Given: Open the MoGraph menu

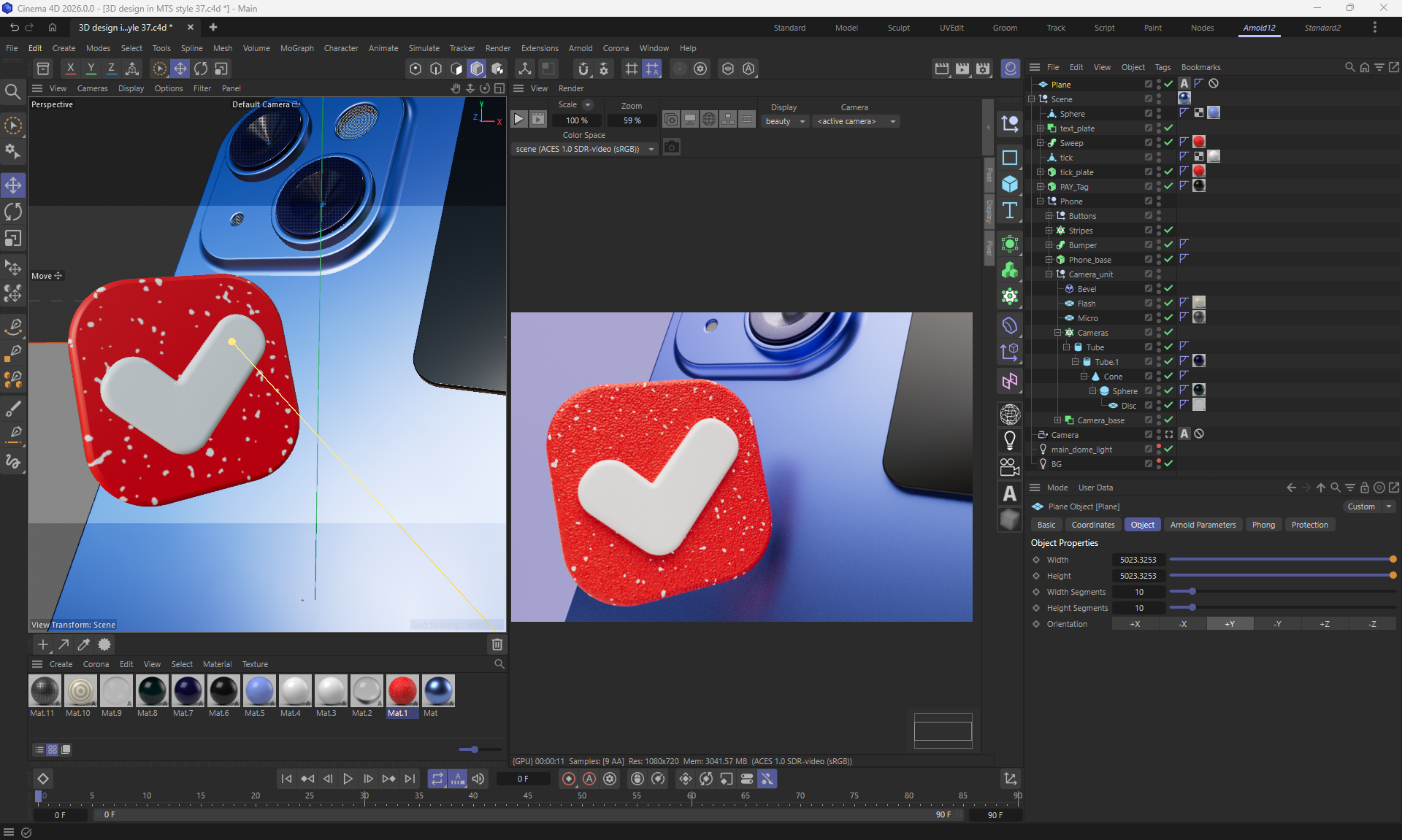Looking at the screenshot, I should [296, 48].
